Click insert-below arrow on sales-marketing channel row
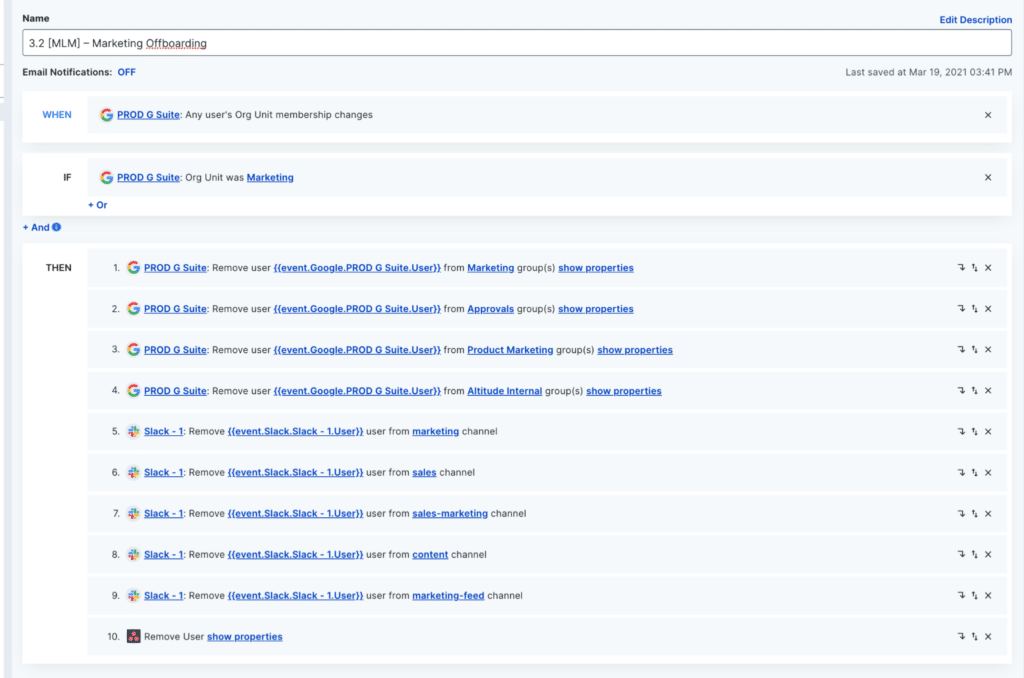 pos(961,513)
